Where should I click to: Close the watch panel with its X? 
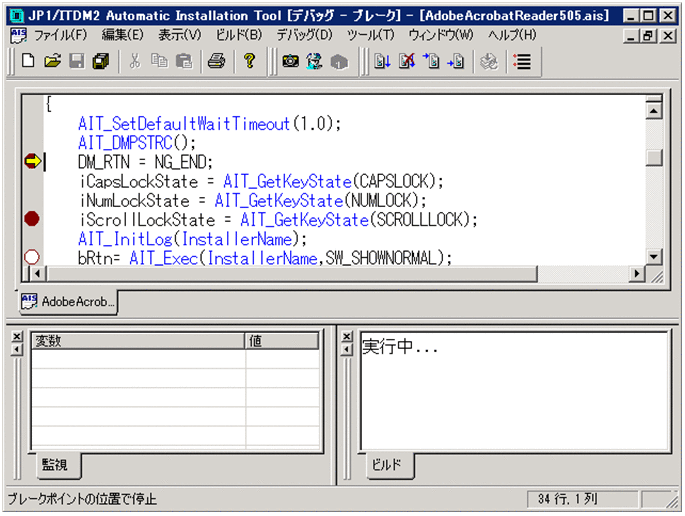coord(17,336)
